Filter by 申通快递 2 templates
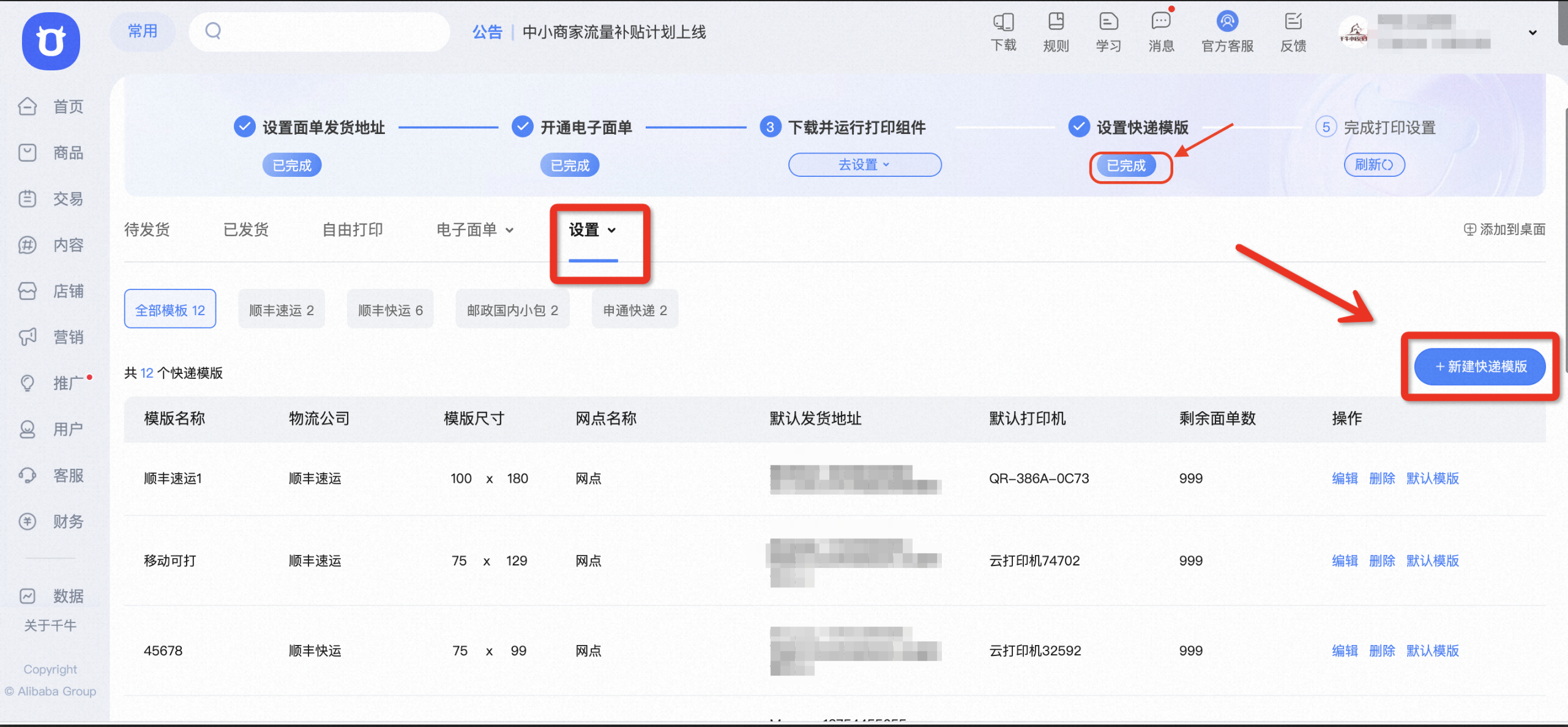Image resolution: width=1568 pixels, height=727 pixels. (635, 309)
